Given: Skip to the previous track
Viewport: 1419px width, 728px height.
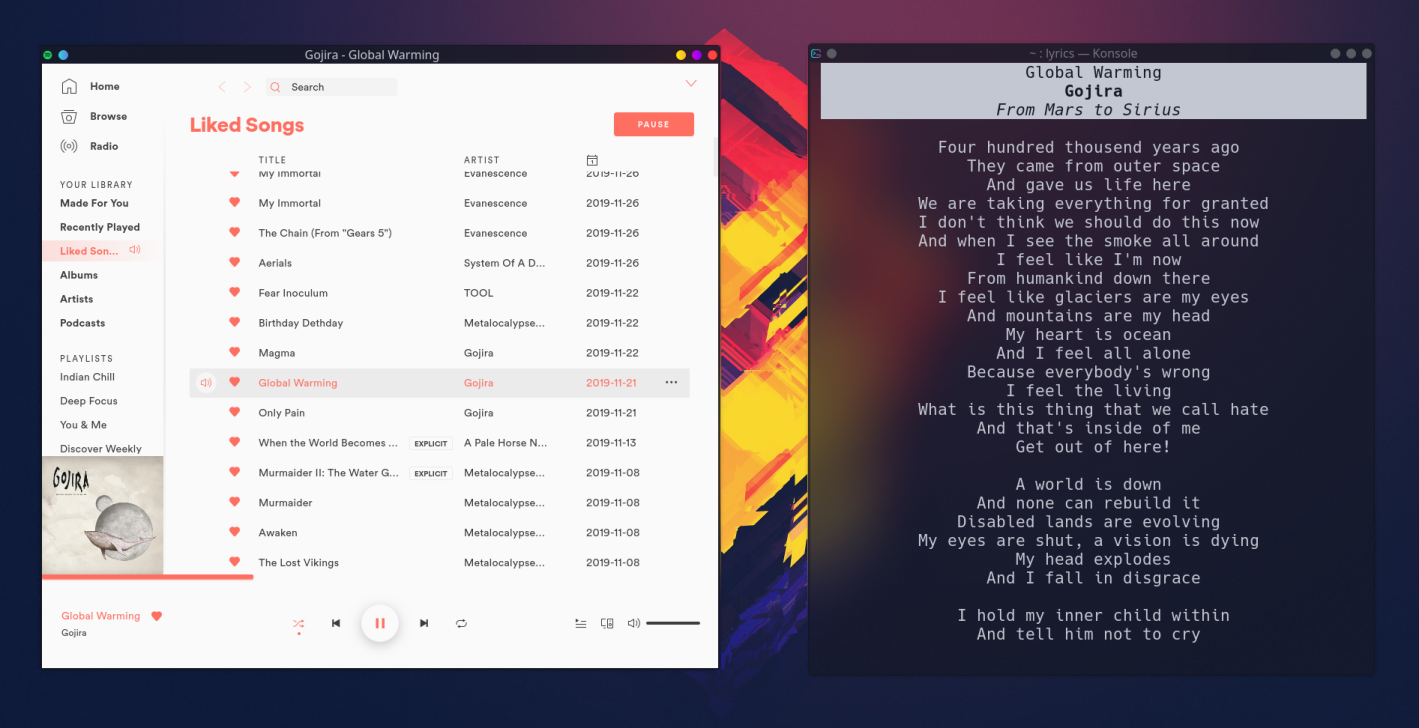Looking at the screenshot, I should [x=336, y=623].
